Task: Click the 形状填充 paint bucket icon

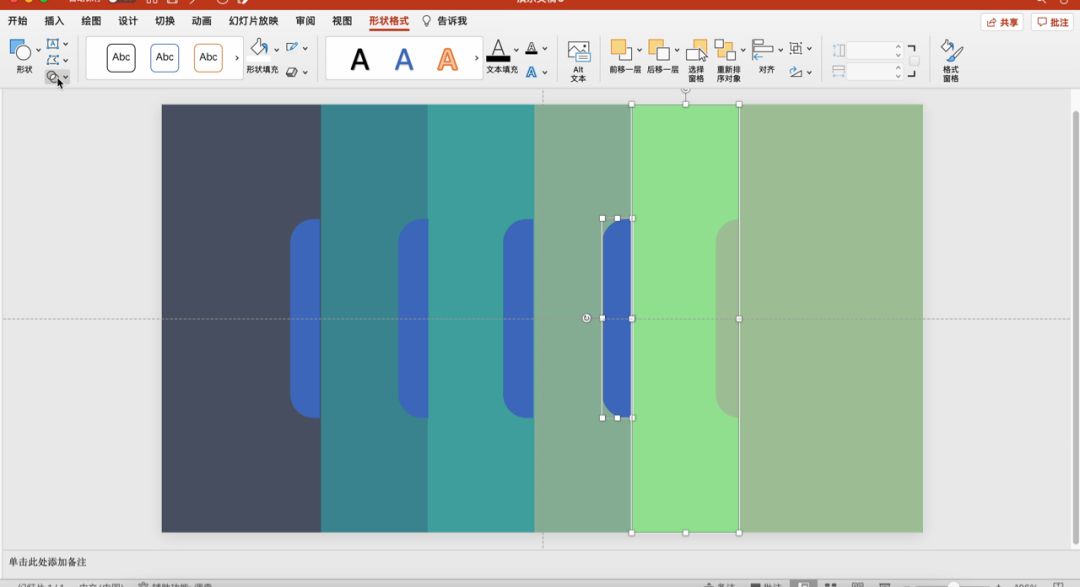Action: click(x=259, y=48)
